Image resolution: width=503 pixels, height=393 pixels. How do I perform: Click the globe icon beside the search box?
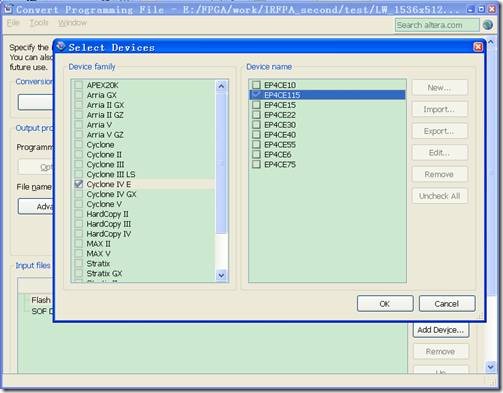tap(488, 25)
